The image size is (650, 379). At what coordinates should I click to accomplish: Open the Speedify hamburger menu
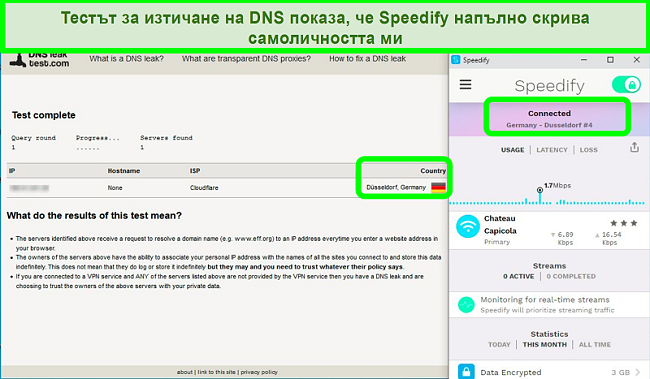[465, 85]
